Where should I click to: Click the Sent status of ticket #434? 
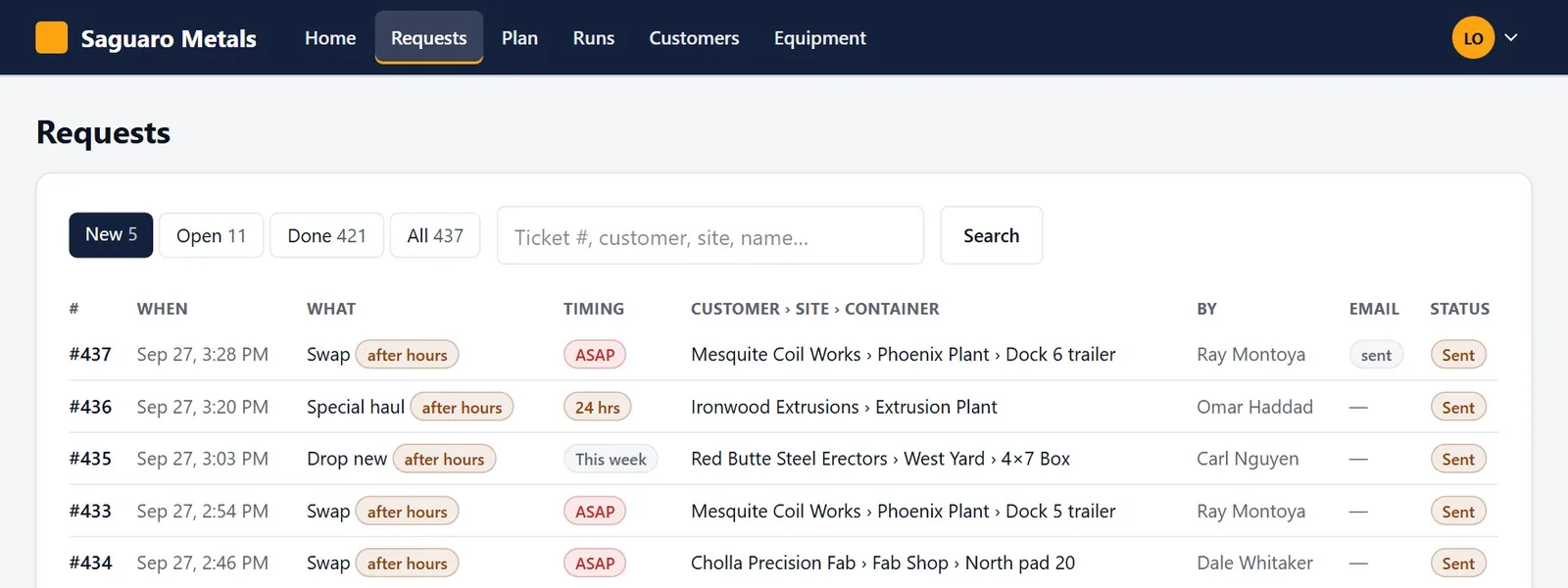coord(1458,563)
